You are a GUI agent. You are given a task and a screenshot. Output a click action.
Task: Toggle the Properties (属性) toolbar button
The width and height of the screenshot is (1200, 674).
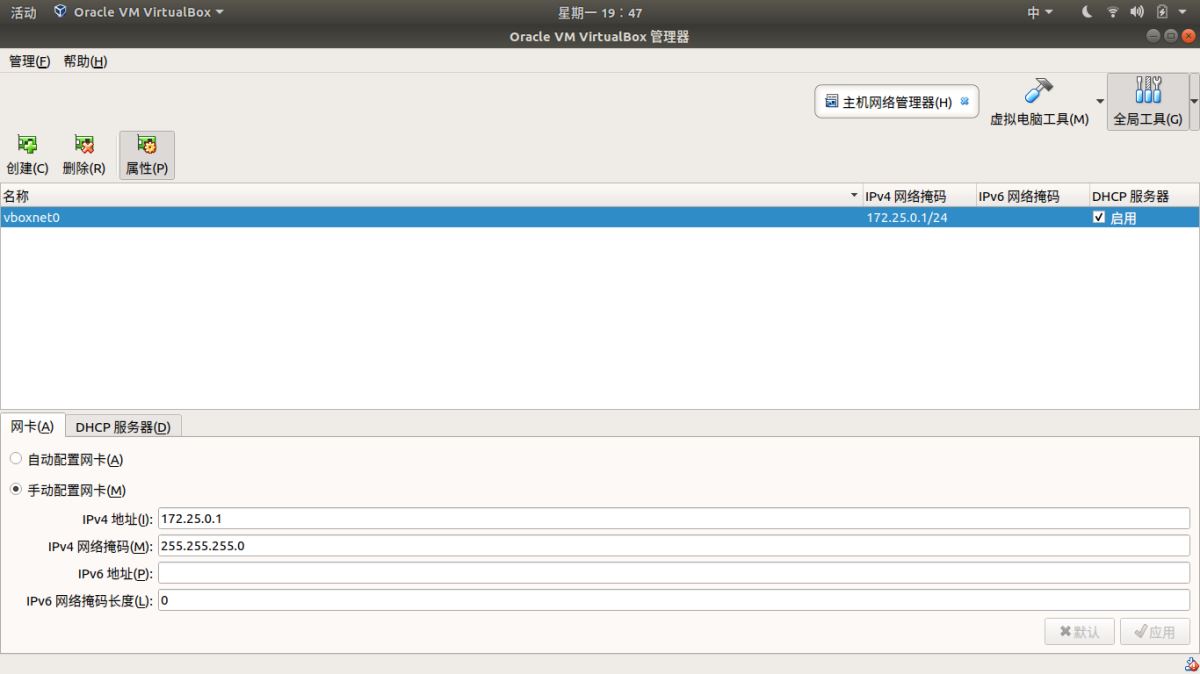tap(147, 155)
